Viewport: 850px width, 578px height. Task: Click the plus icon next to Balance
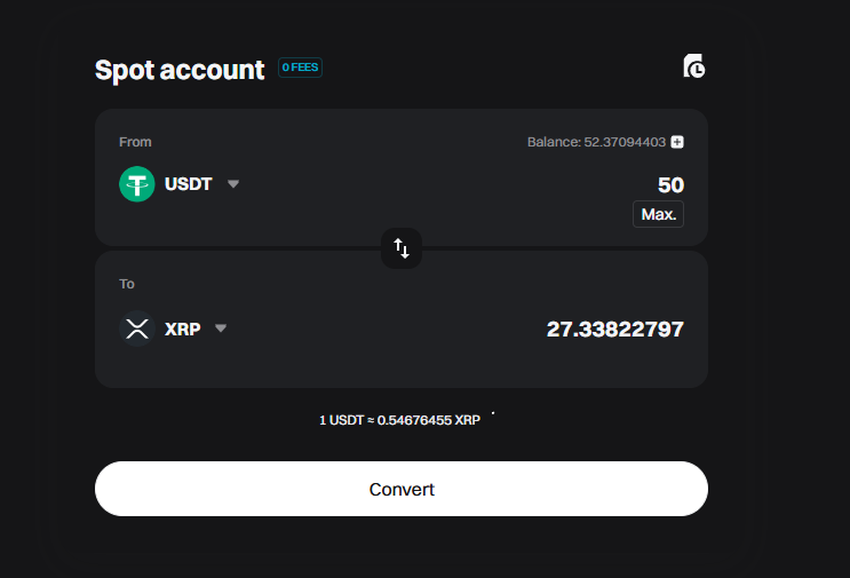(x=677, y=142)
